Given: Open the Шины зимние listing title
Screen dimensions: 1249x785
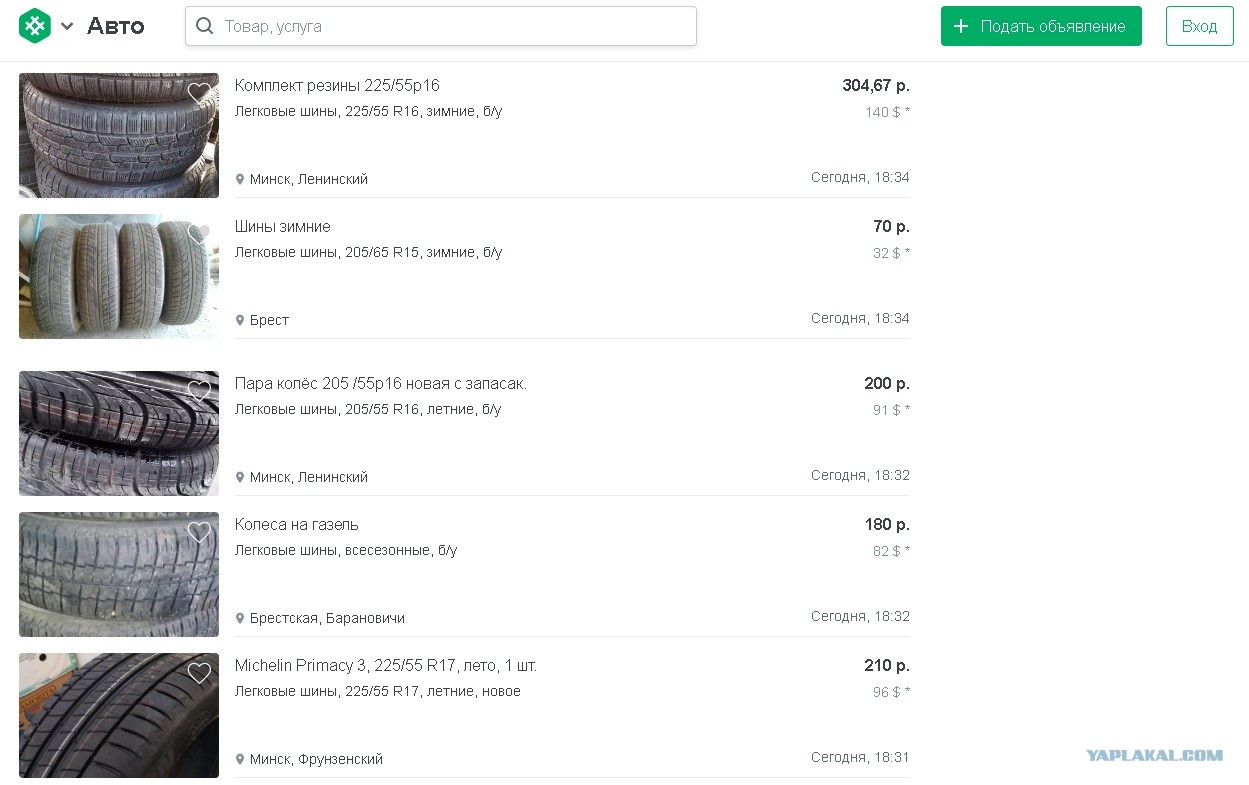Looking at the screenshot, I should point(282,226).
